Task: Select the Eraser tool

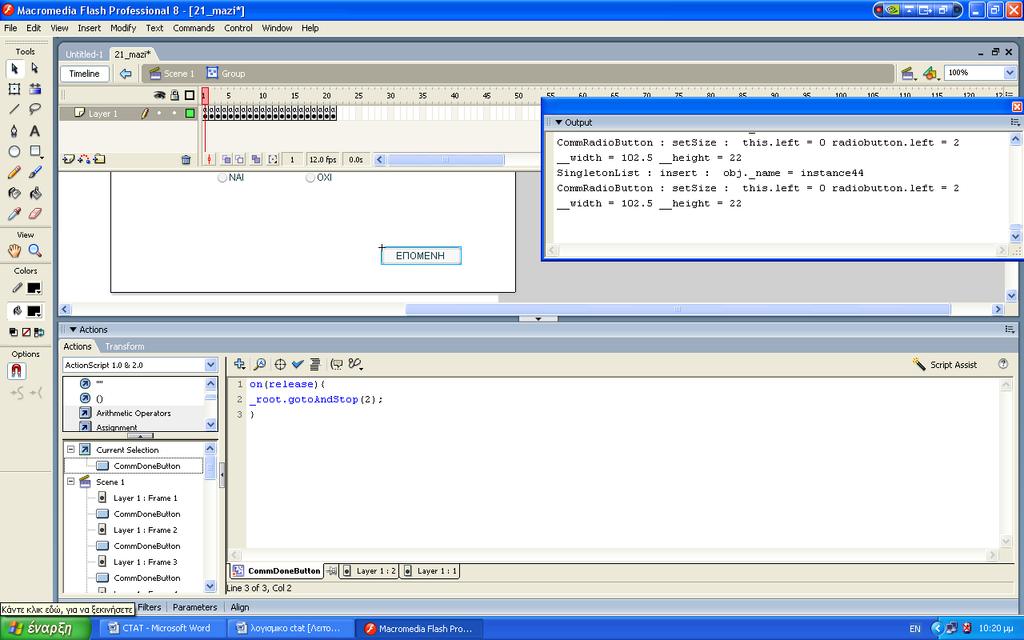Action: (35, 214)
